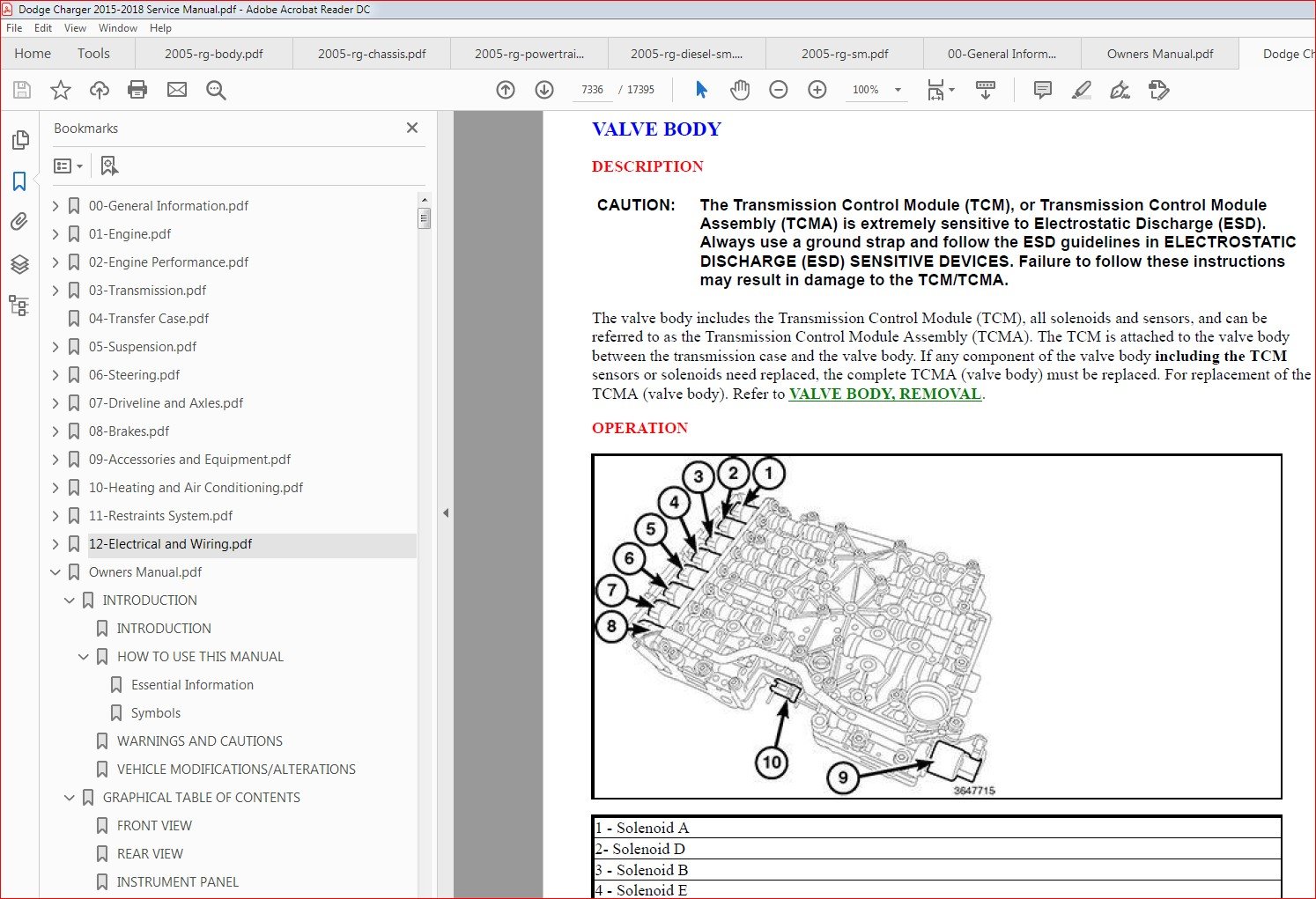Open the Find text magnifier
Image resolution: width=1316 pixels, height=899 pixels.
point(216,90)
